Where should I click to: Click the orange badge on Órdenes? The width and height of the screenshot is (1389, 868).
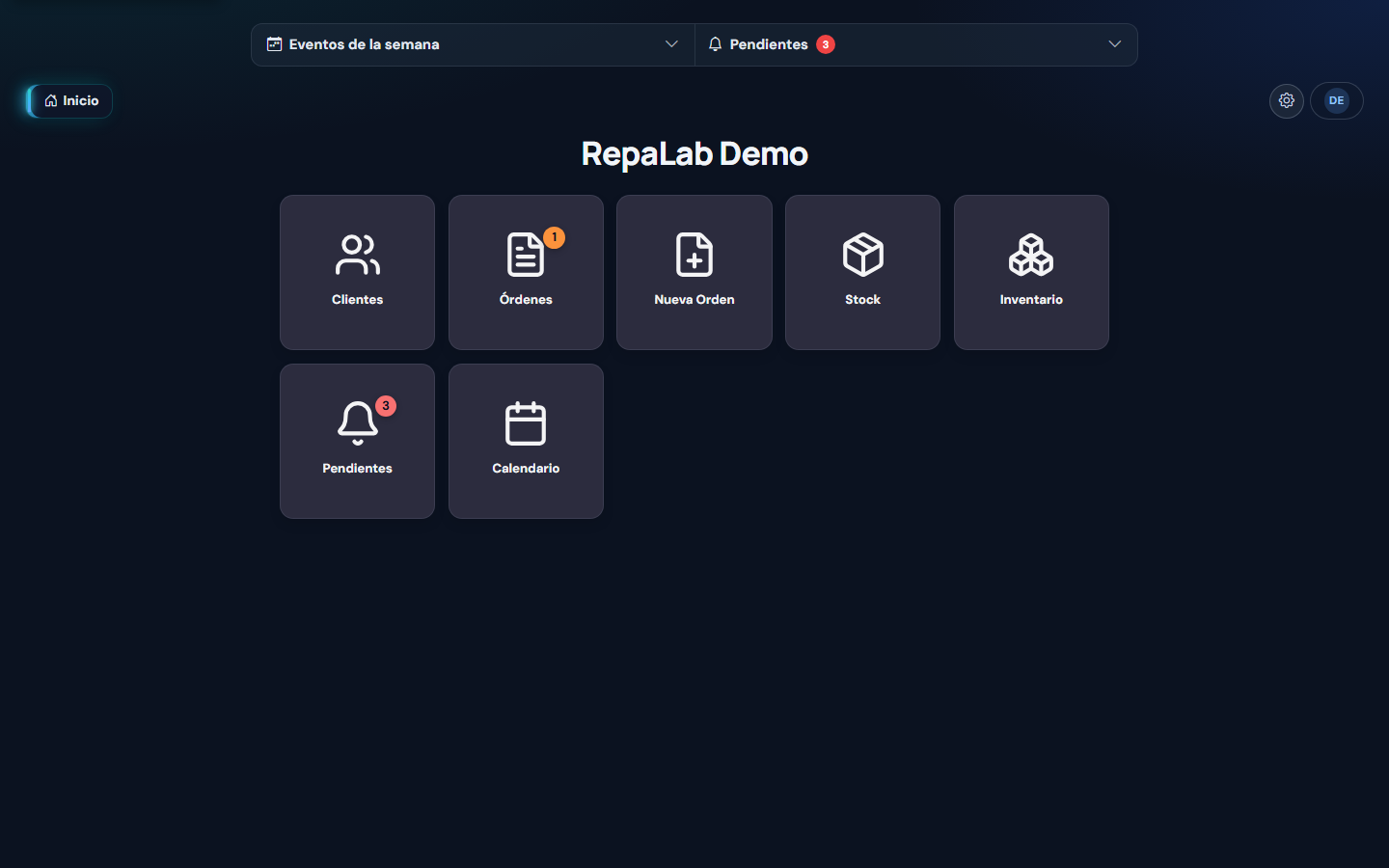coord(554,237)
